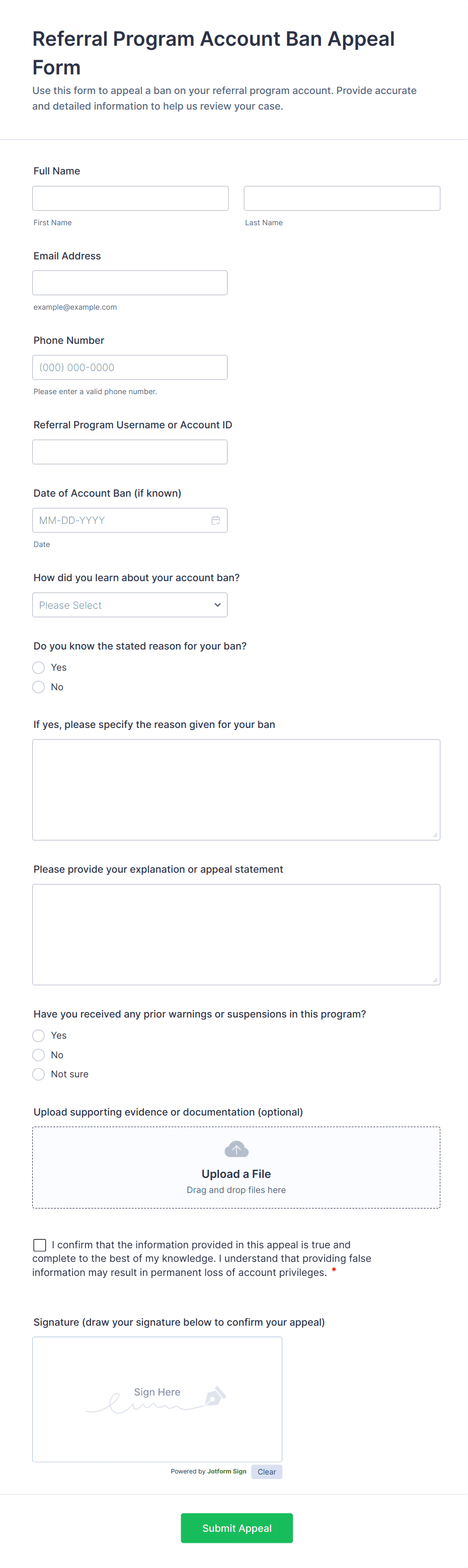
Task: Check the information confirmation checkbox
Action: pos(40,1245)
